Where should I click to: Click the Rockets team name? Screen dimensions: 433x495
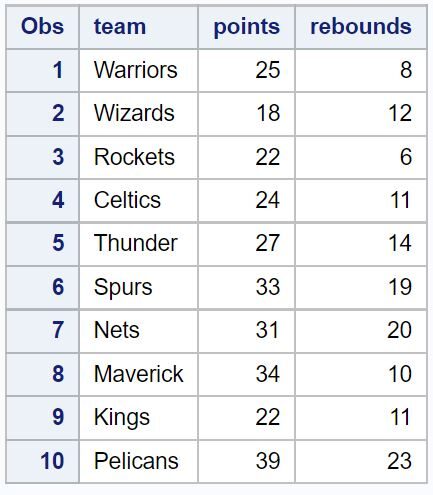click(x=134, y=157)
